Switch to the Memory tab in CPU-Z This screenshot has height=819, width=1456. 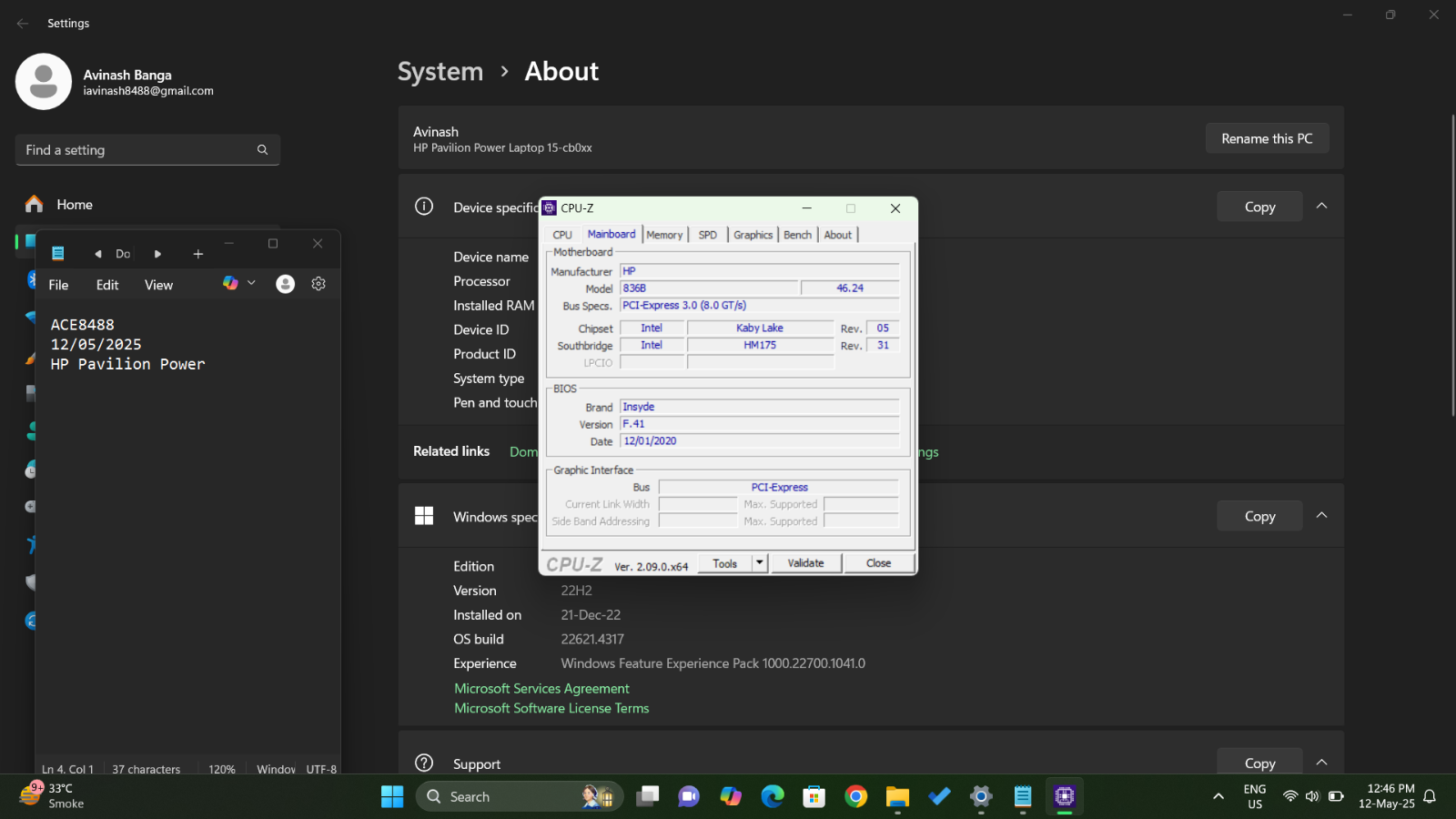click(664, 235)
